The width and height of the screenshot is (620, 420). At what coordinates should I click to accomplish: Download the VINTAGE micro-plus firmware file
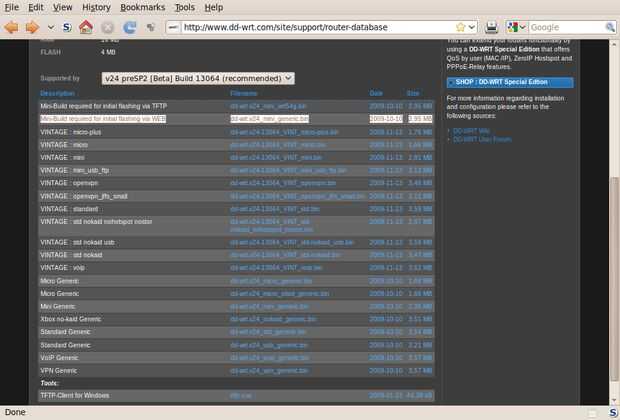284,132
